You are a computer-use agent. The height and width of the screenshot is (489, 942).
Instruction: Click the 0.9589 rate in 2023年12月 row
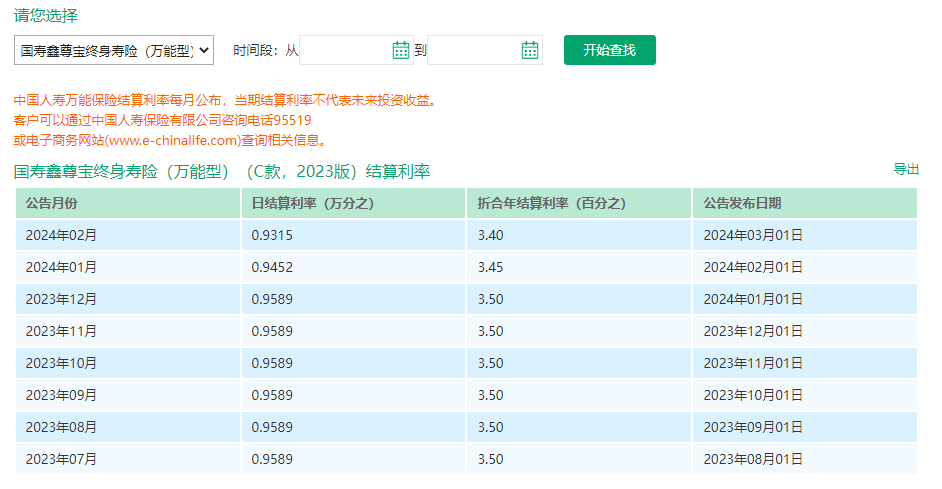pos(272,299)
